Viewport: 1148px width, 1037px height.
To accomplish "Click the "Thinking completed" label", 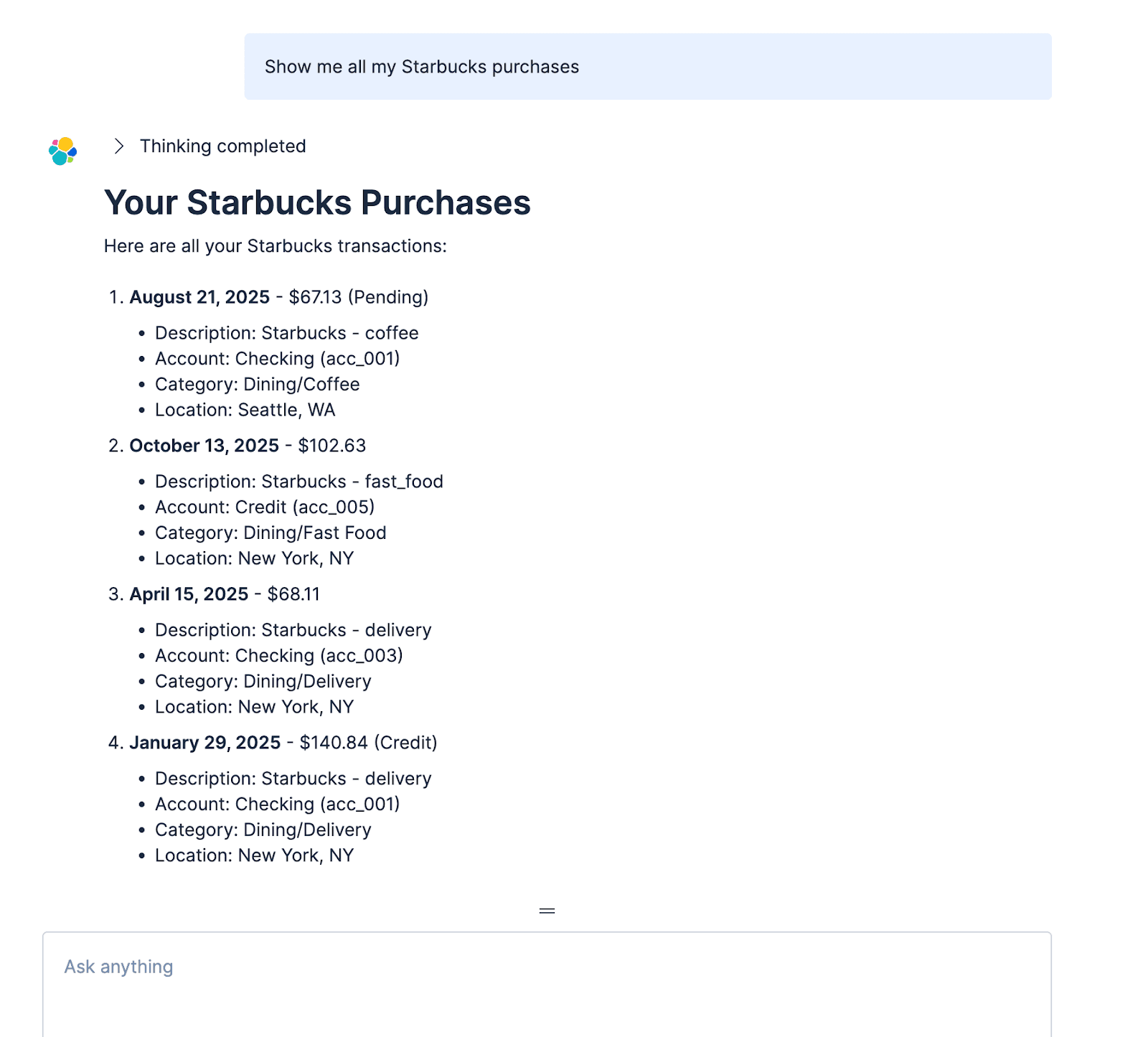I will 222,146.
